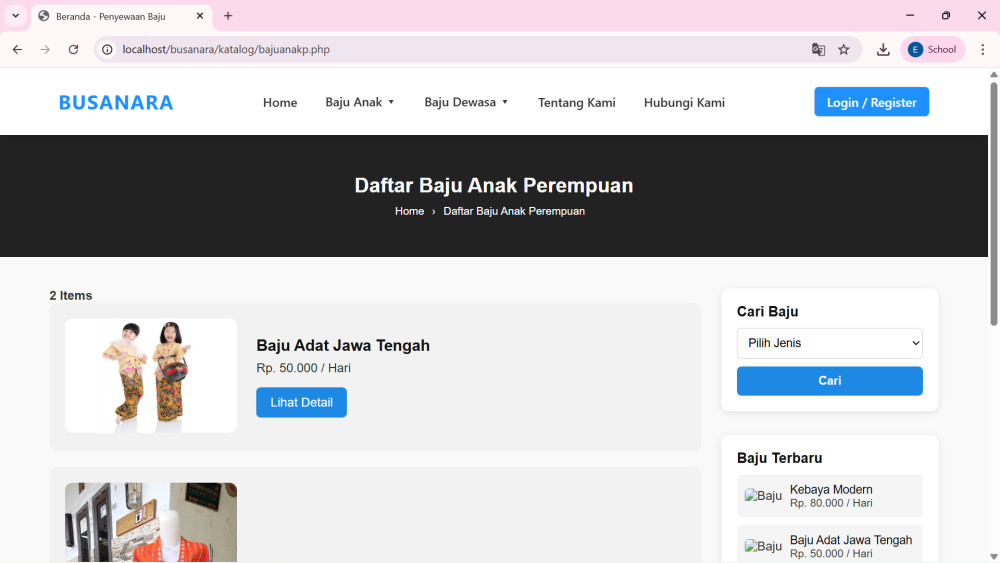
Task: Open the browser downloads icon
Action: (883, 49)
